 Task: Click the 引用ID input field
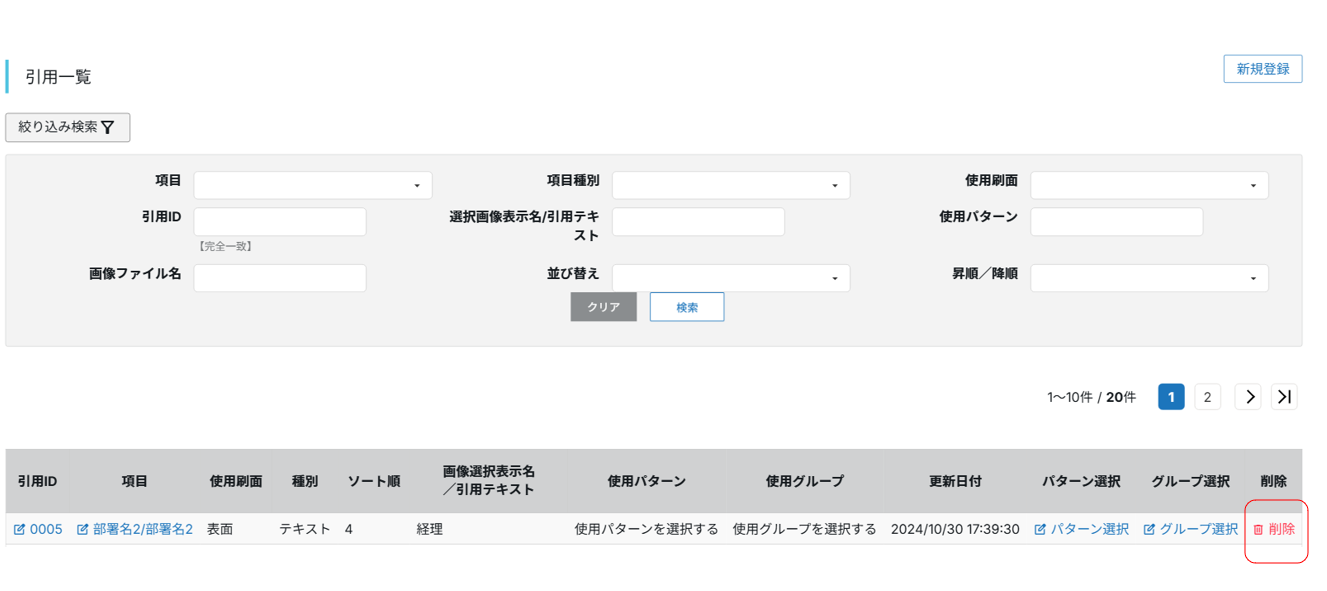(280, 221)
